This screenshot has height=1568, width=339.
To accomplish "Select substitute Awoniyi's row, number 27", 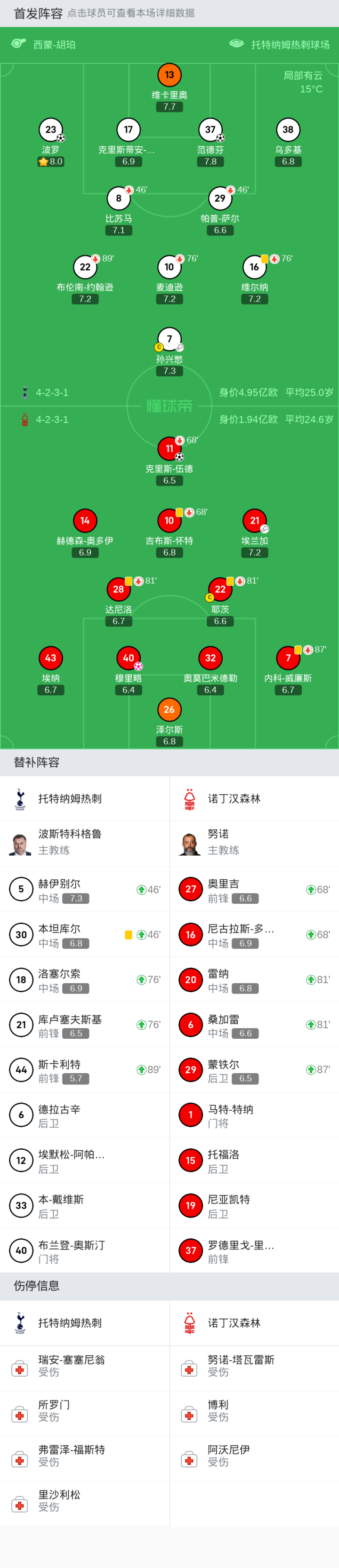I will click(x=254, y=889).
